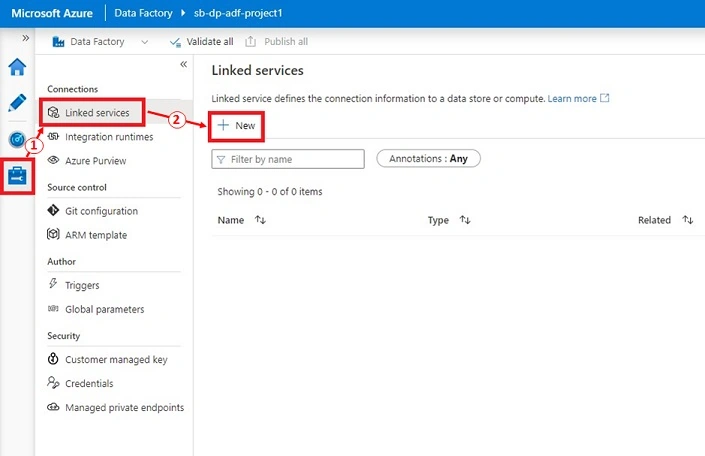Open Azure Purview settings
The image size is (705, 456).
coord(87,161)
